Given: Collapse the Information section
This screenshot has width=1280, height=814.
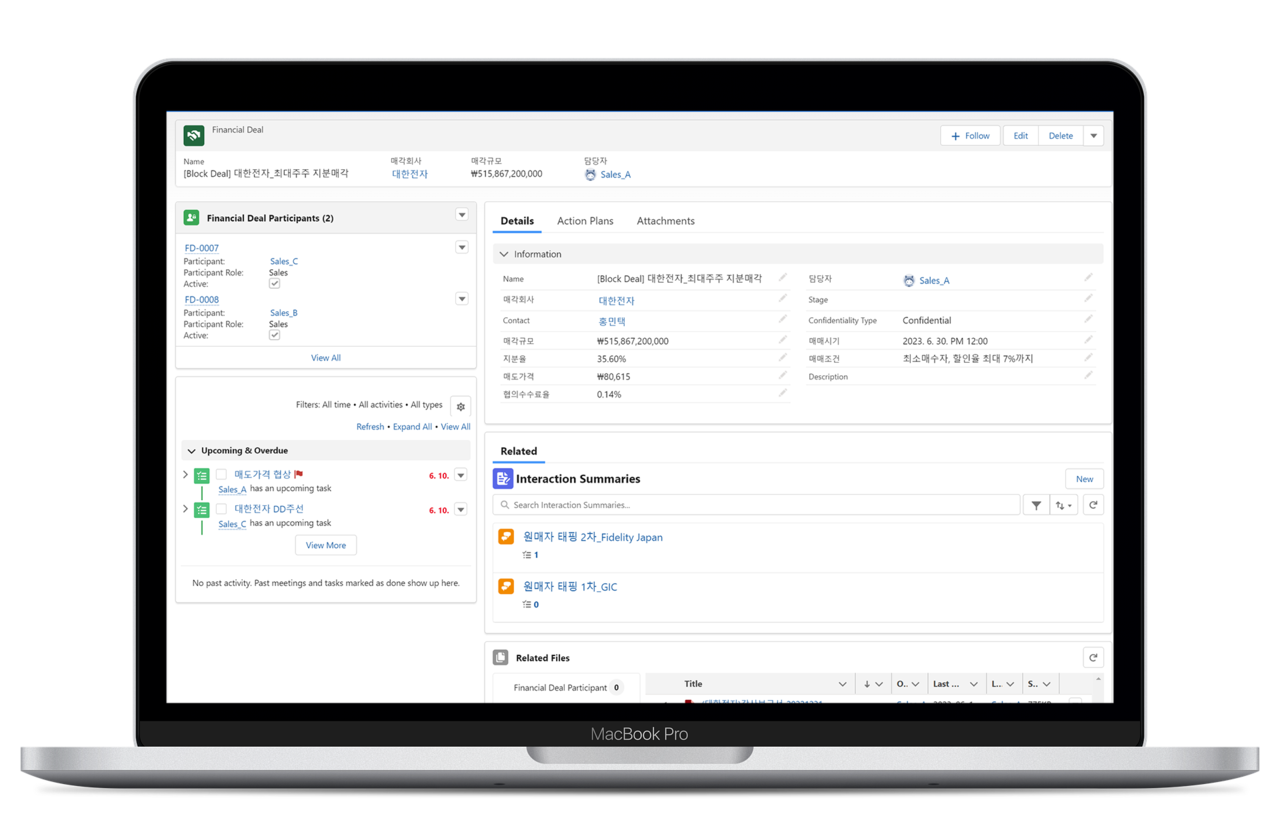Looking at the screenshot, I should [504, 254].
